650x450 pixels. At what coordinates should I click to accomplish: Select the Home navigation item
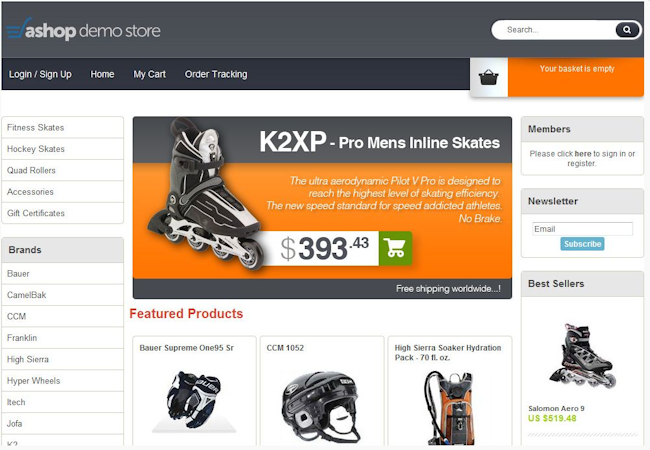click(x=102, y=74)
